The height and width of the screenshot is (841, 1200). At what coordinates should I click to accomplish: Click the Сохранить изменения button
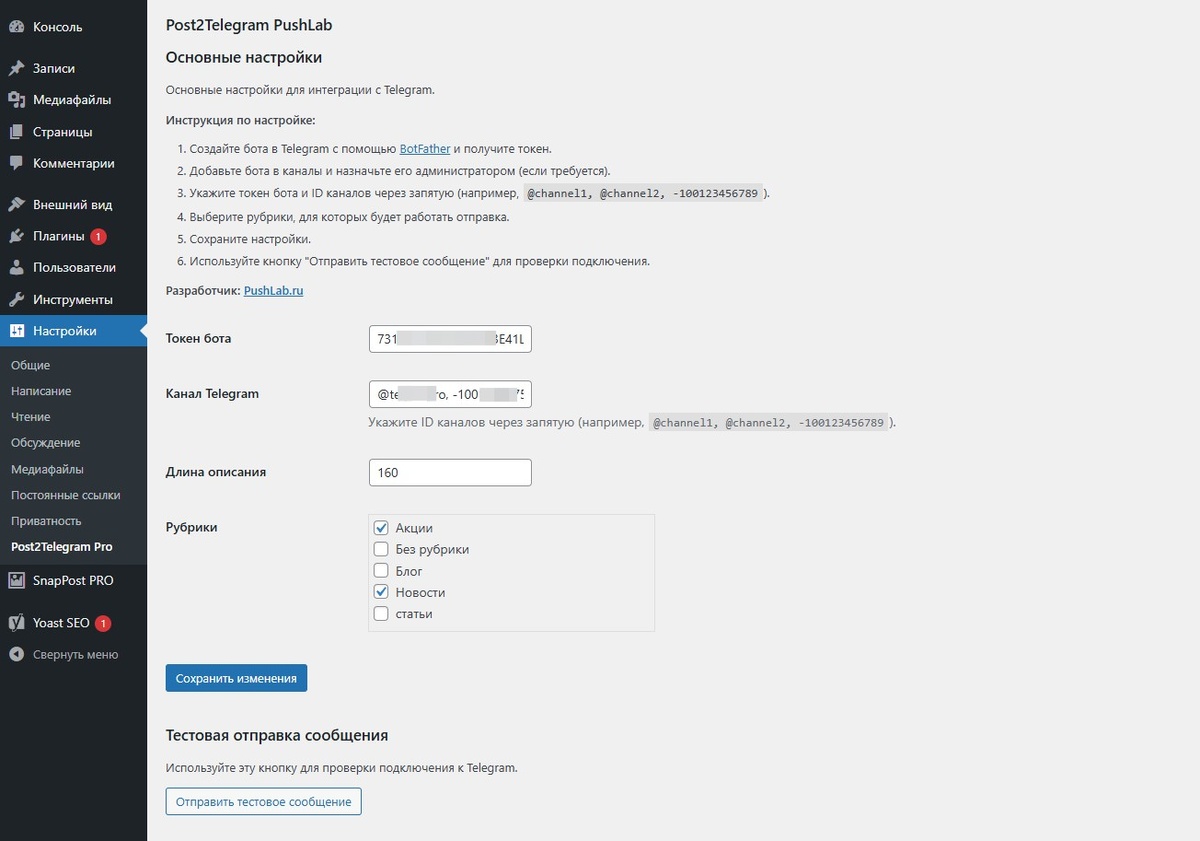tap(236, 677)
